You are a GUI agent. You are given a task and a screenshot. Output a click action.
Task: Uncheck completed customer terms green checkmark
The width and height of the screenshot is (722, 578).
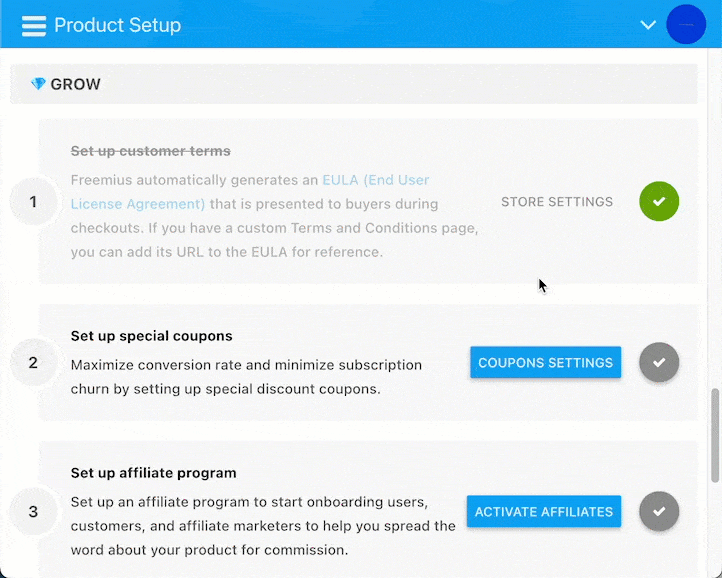pyautogui.click(x=659, y=201)
